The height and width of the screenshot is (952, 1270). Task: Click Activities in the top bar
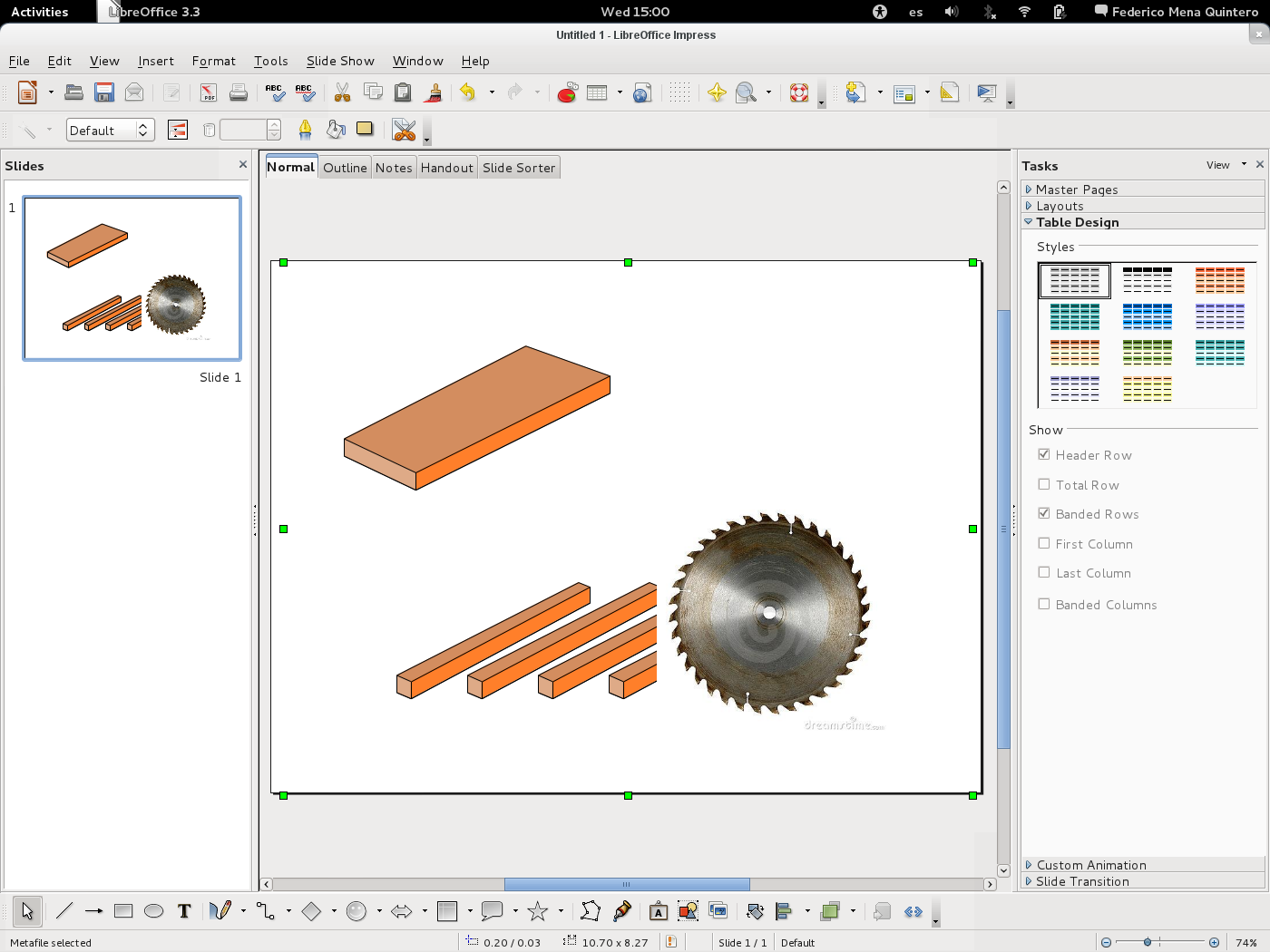pos(40,12)
